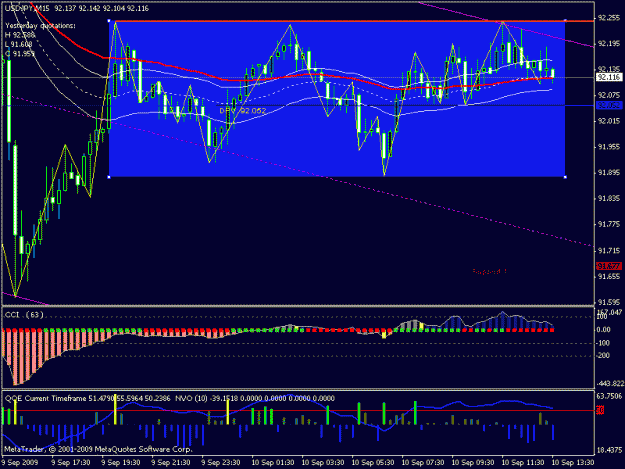Click the CCI scale value 167.047

coord(610,312)
